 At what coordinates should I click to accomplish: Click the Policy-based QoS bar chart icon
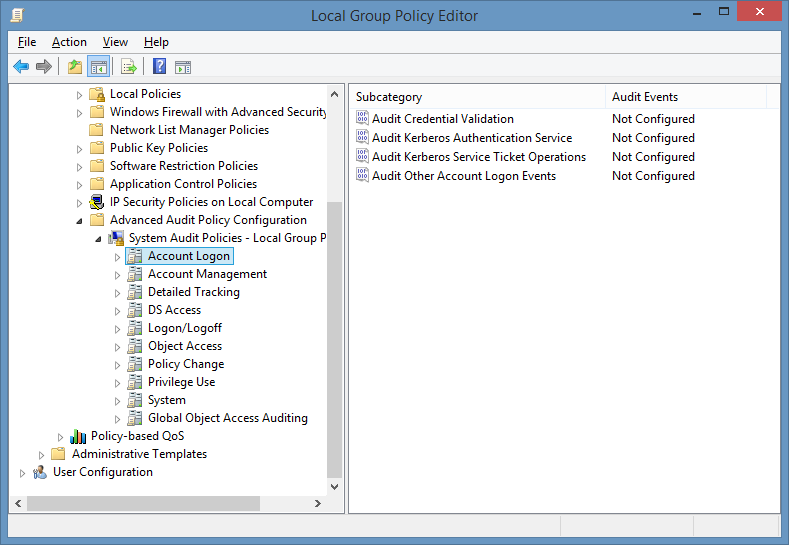coord(78,436)
